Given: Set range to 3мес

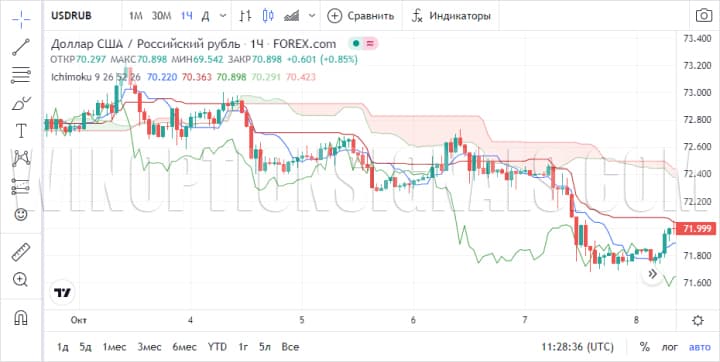Looking at the screenshot, I should [x=149, y=347].
